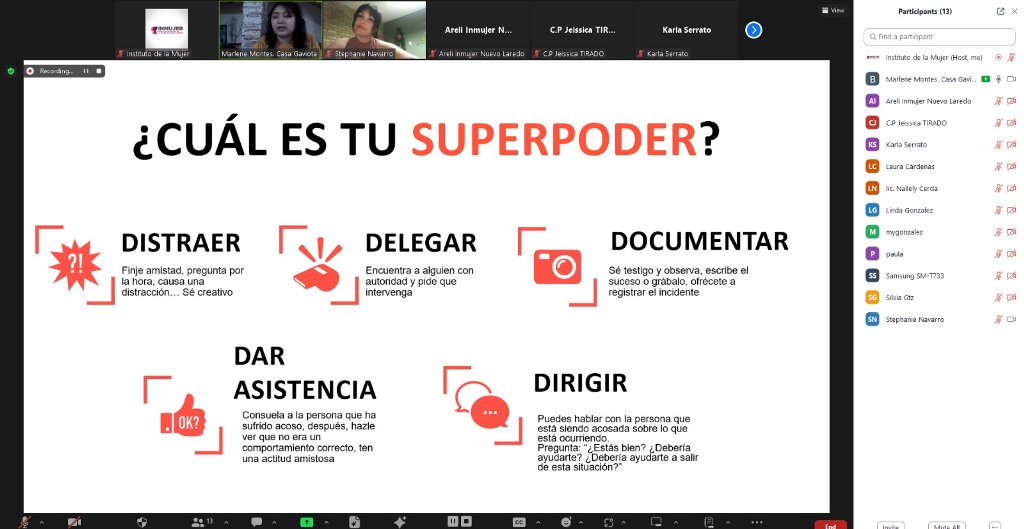Image resolution: width=1024 pixels, height=529 pixels.
Task: Select the Stephanie Navarro video thumbnail
Action: [375, 30]
